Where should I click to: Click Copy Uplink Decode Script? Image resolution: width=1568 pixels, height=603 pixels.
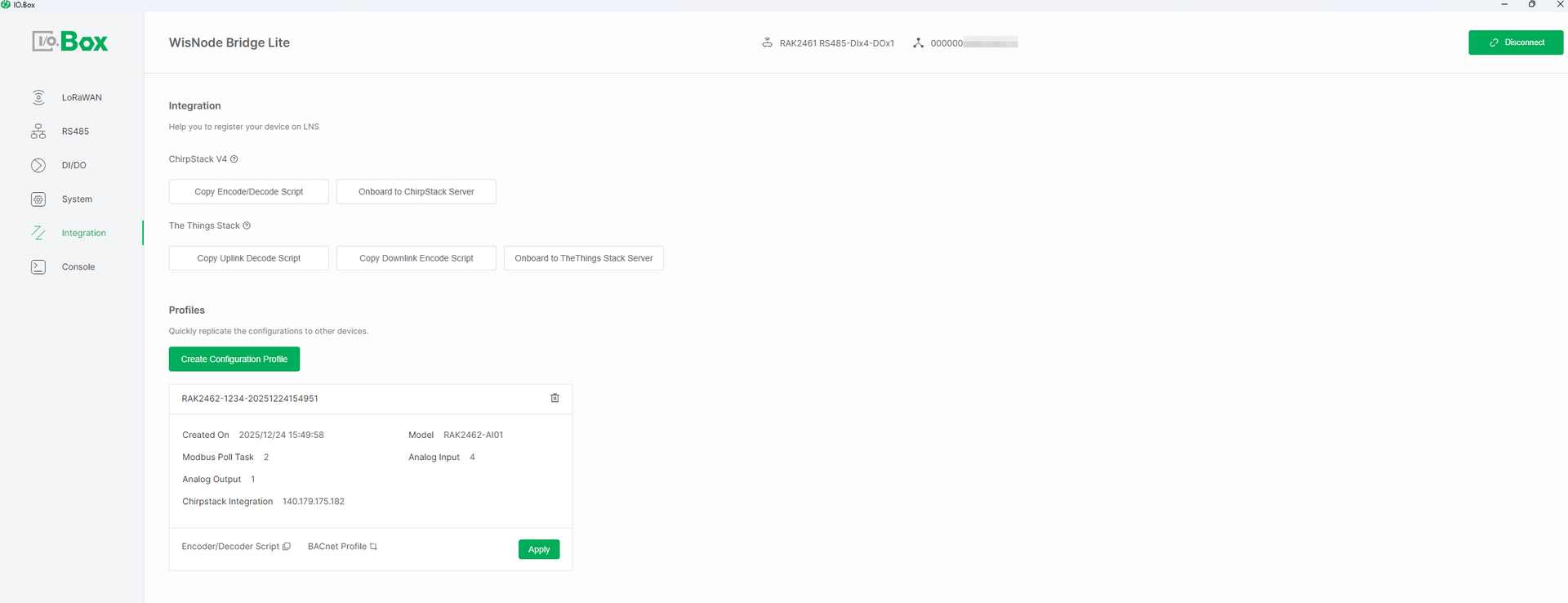[x=249, y=258]
